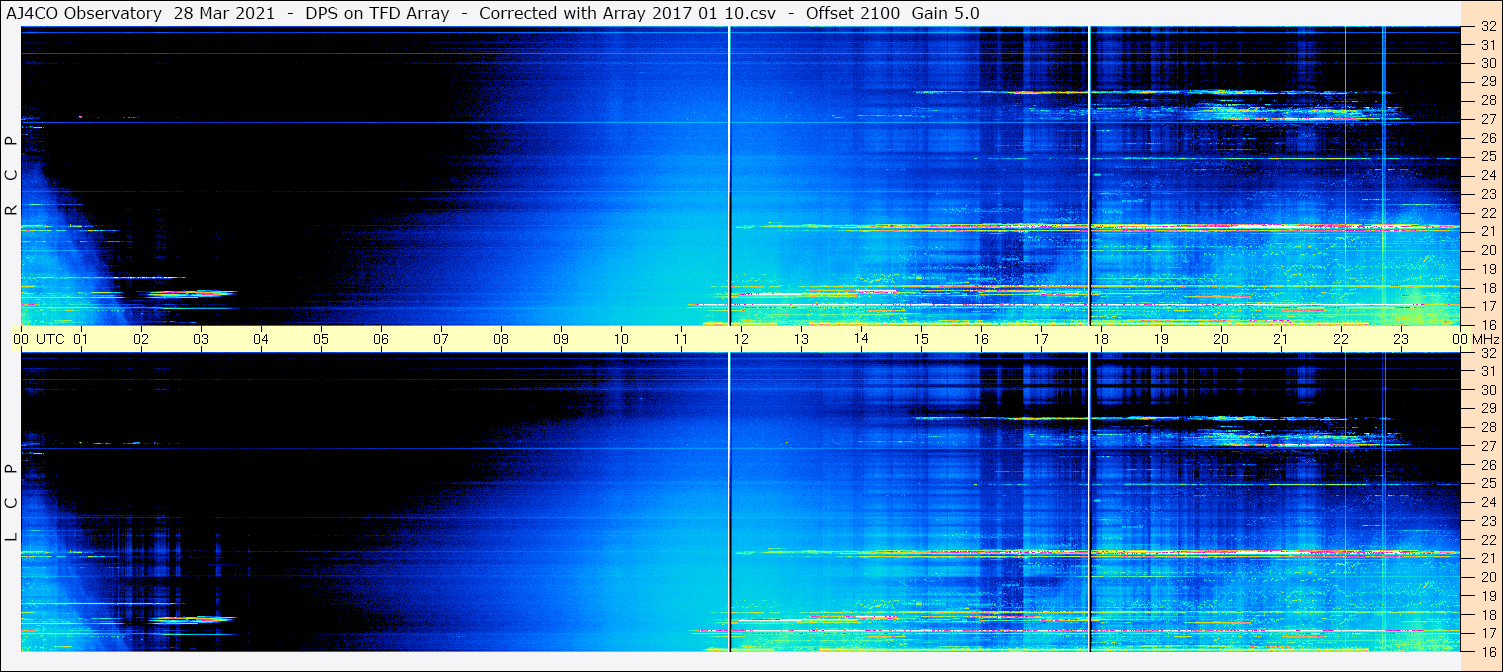Click the 'Offset 2100' header value
The width and height of the screenshot is (1503, 672).
click(x=852, y=13)
